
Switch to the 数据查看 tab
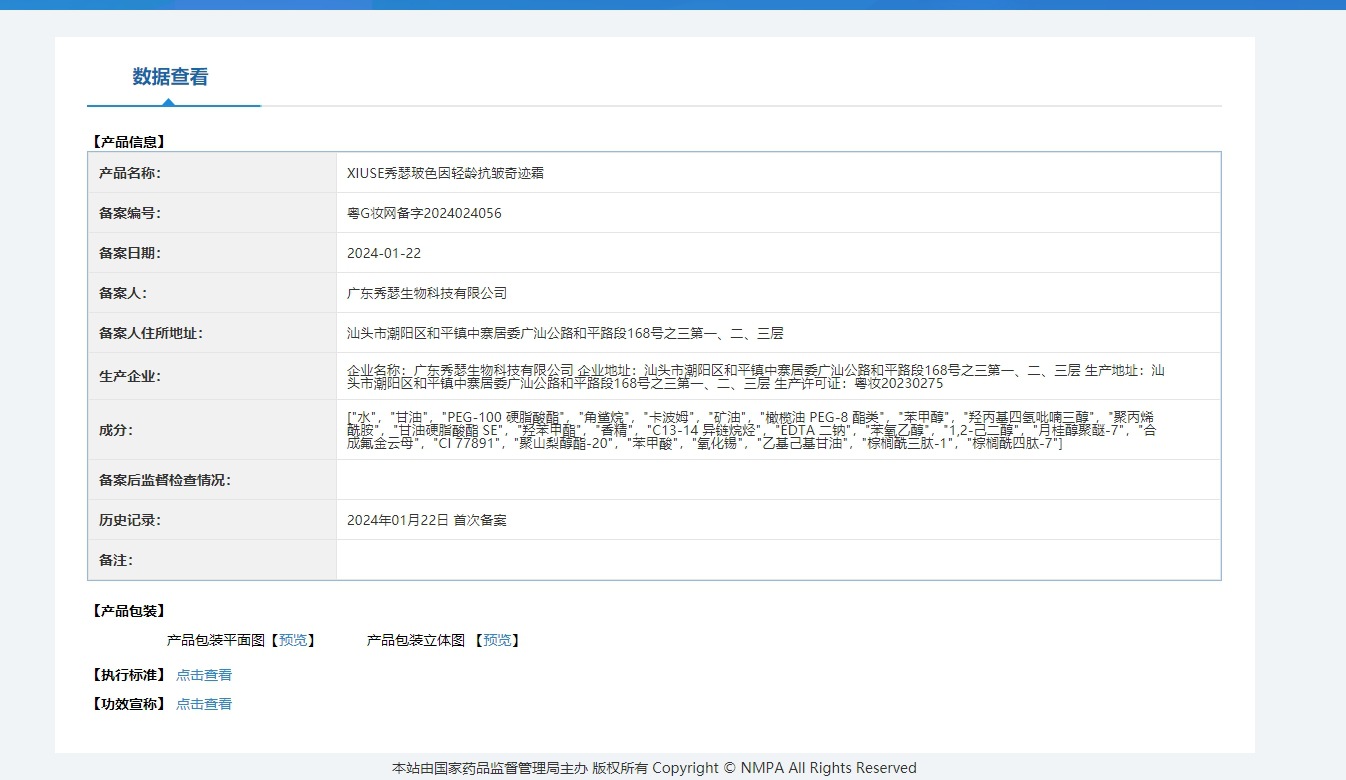(167, 77)
